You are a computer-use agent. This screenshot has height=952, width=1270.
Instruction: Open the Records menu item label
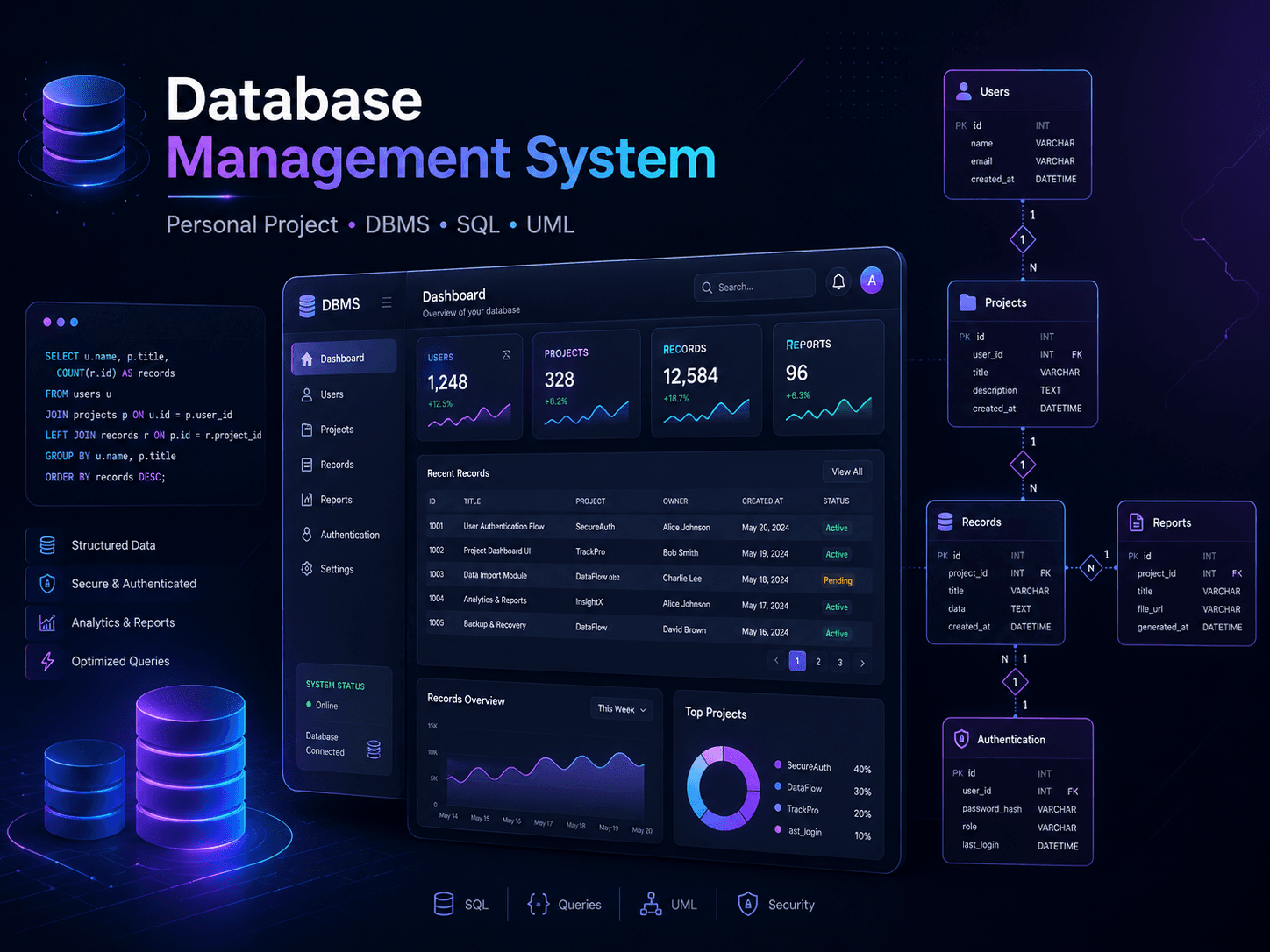[337, 465]
